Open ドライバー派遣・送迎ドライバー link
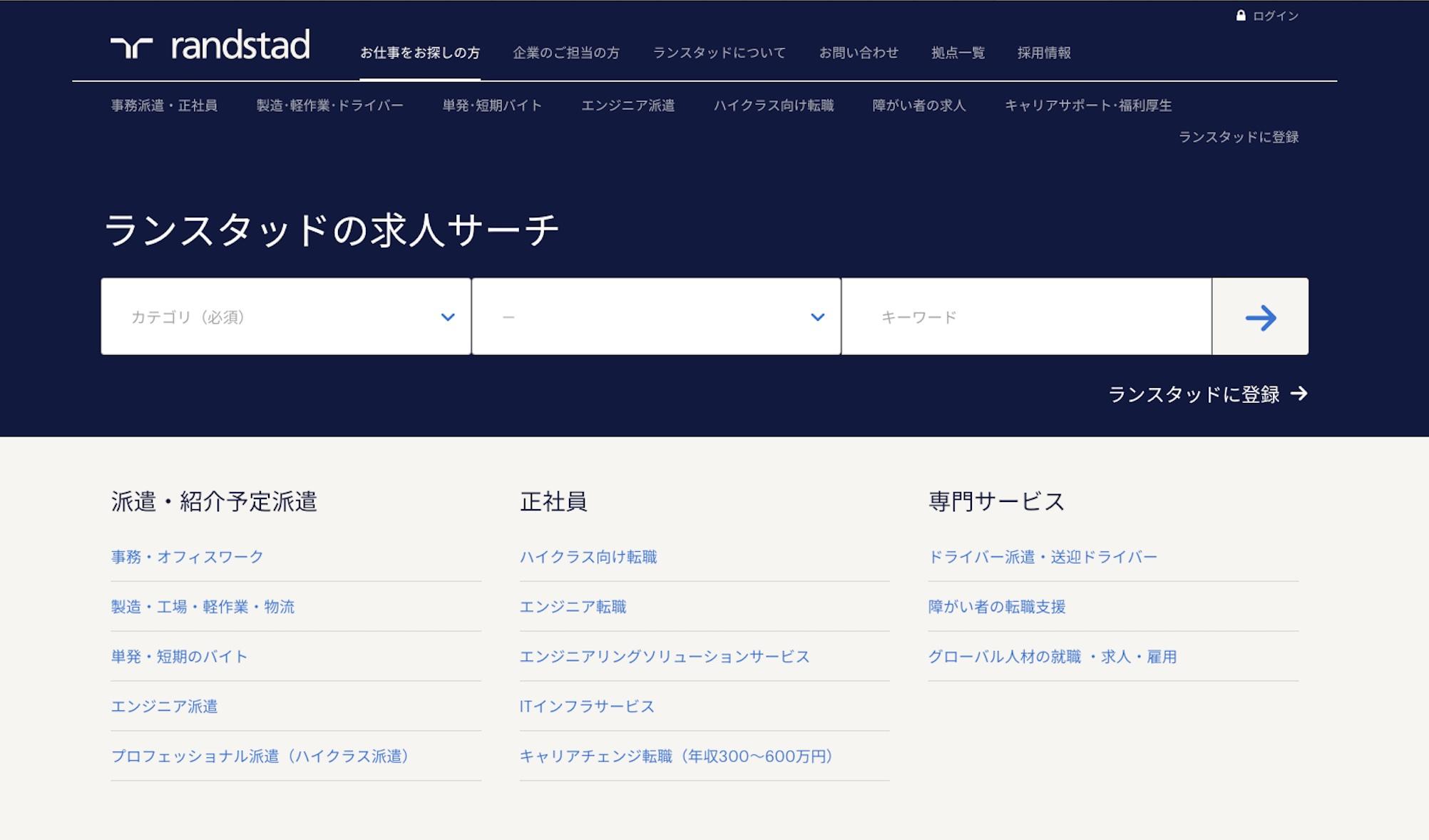1429x840 pixels. [x=1043, y=557]
